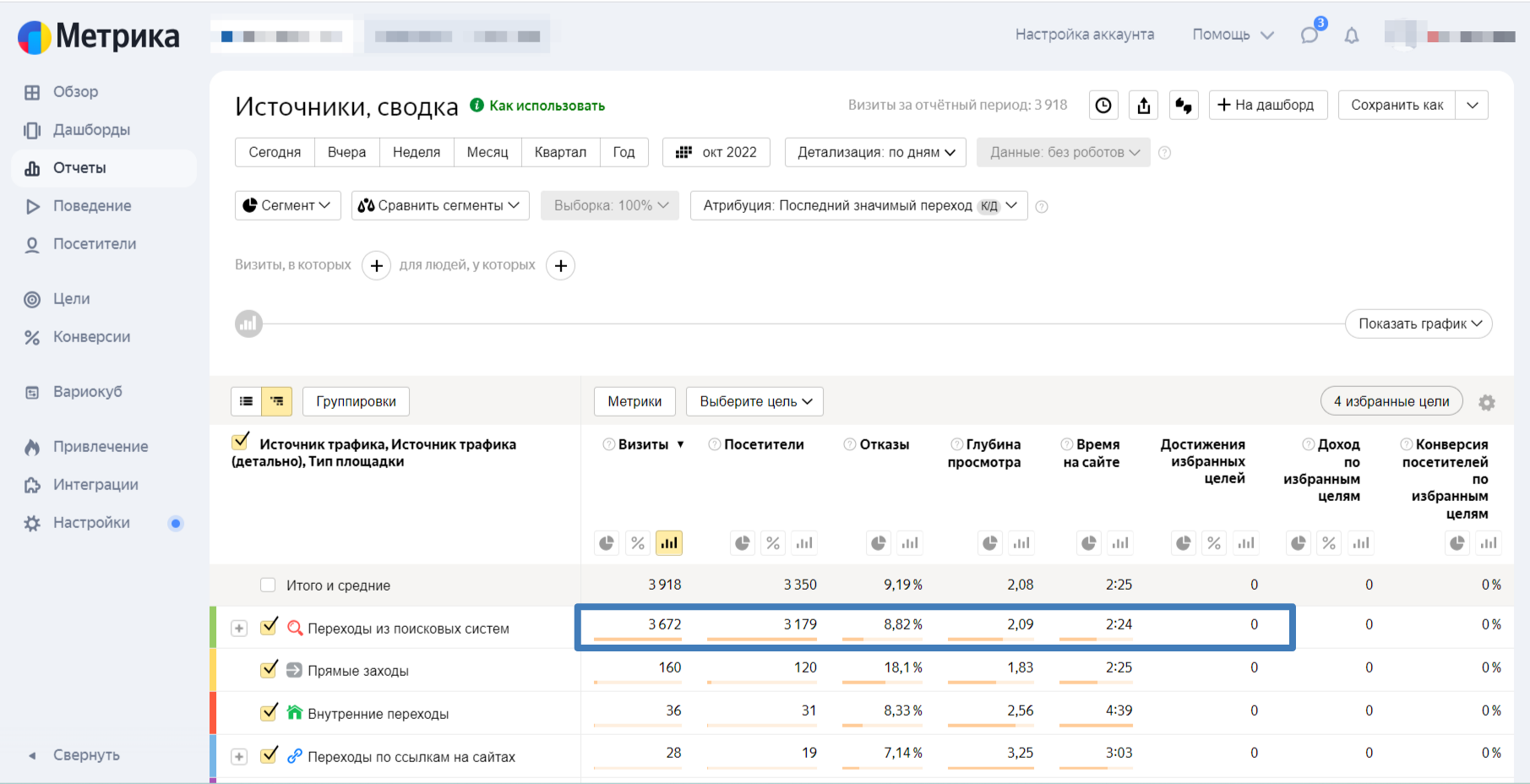Open the Детализация: по дням dropdown
The width and height of the screenshot is (1530, 784).
point(876,152)
